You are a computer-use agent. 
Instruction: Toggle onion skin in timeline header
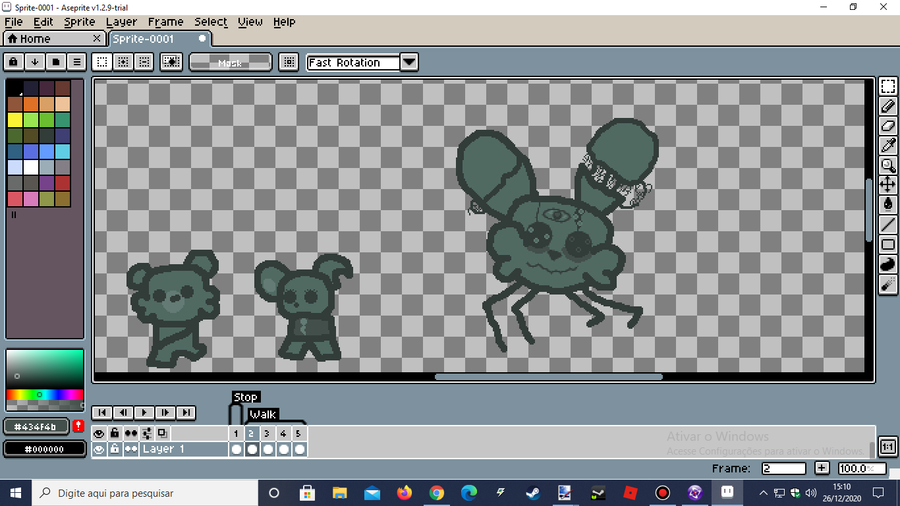tap(162, 433)
